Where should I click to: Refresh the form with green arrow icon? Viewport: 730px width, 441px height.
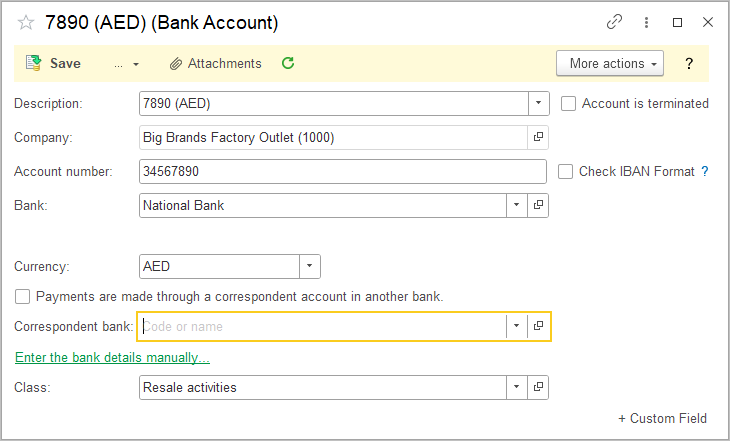pos(288,63)
